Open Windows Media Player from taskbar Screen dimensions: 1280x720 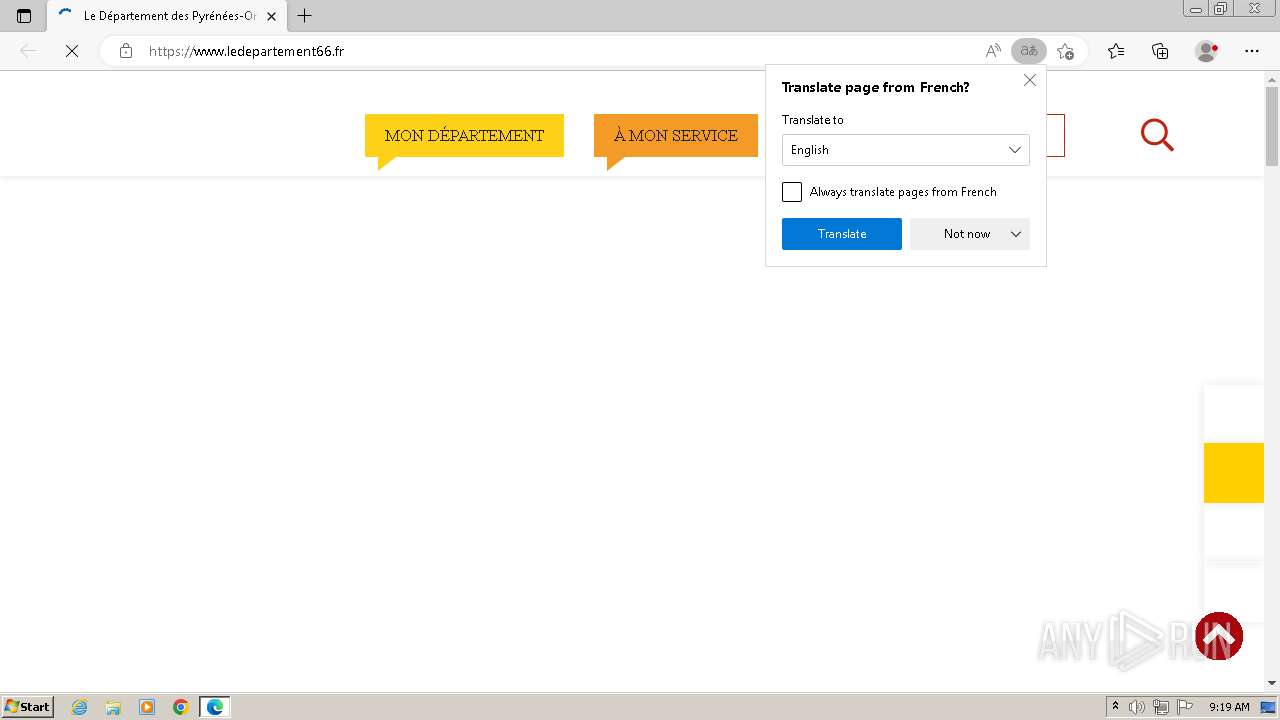[147, 707]
